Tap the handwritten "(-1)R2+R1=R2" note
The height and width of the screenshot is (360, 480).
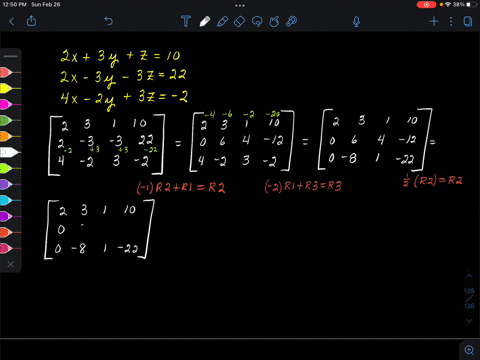pos(181,187)
